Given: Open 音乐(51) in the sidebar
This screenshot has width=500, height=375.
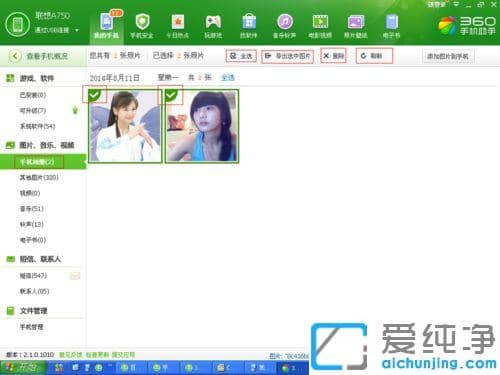Looking at the screenshot, I should point(32,209).
